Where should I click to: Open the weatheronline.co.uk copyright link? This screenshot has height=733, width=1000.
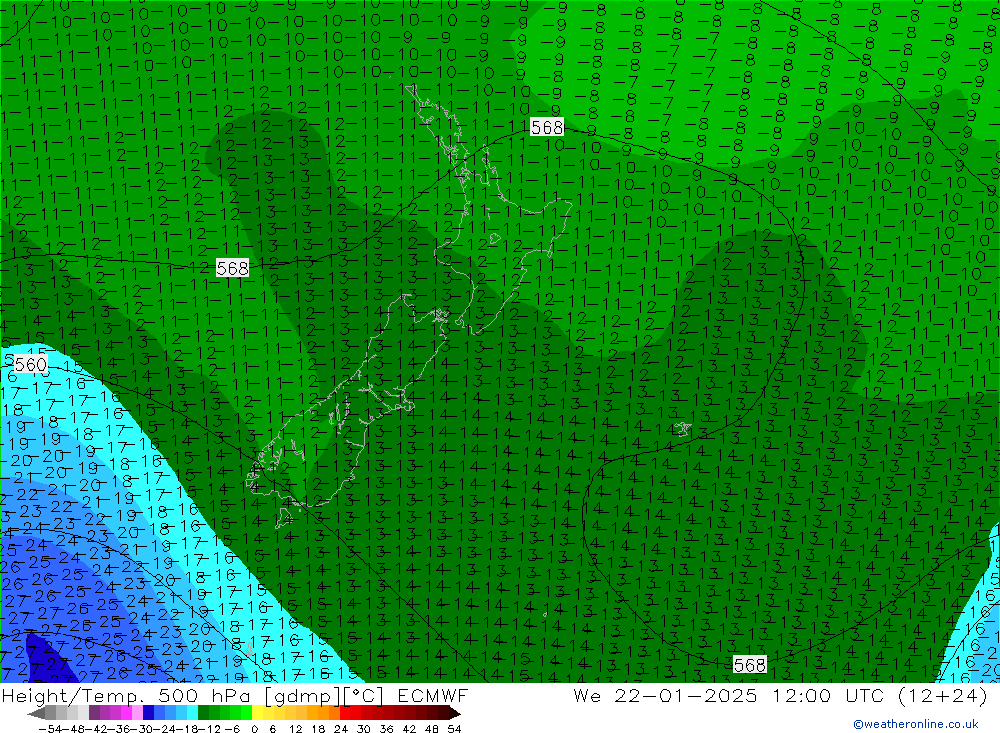[916, 723]
